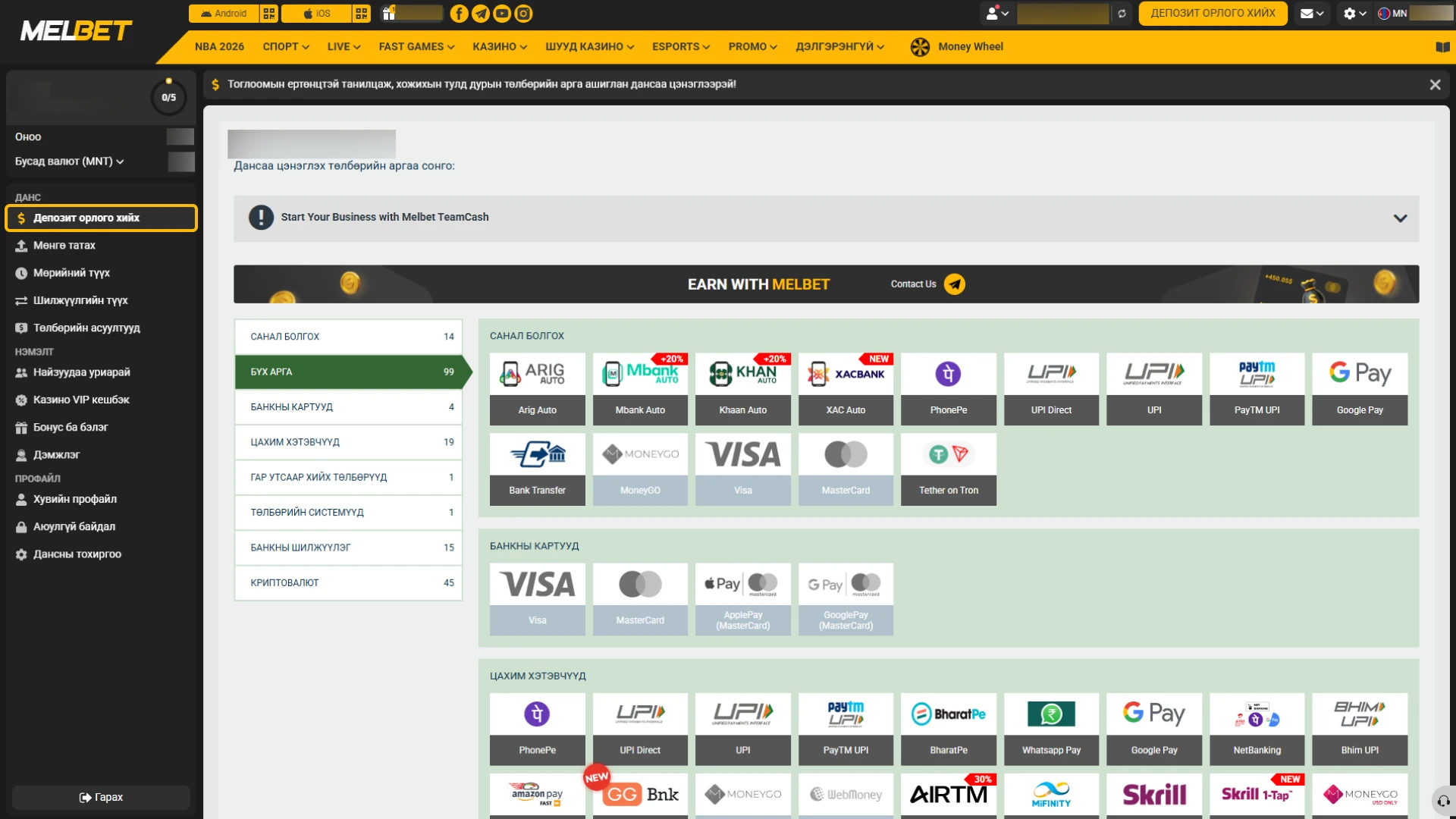Expand the СПОРТ menu
The height and width of the screenshot is (819, 1456).
[286, 47]
